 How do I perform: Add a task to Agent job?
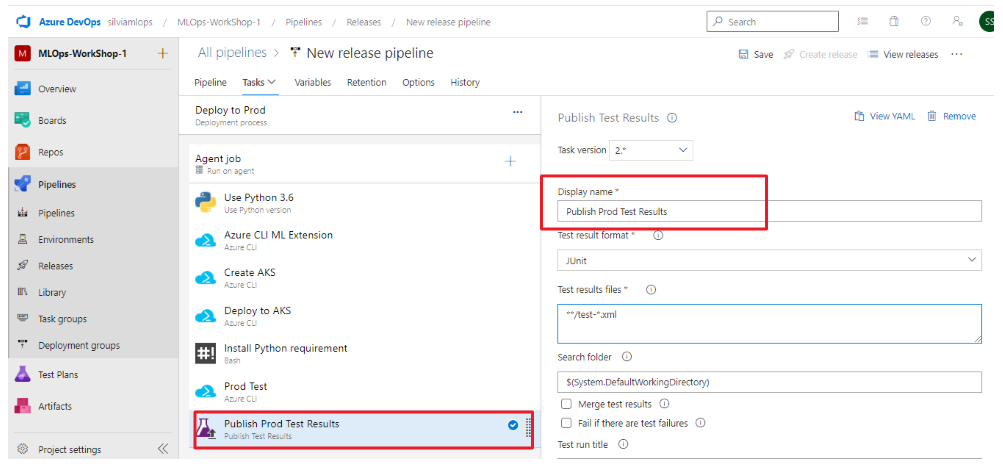[510, 161]
